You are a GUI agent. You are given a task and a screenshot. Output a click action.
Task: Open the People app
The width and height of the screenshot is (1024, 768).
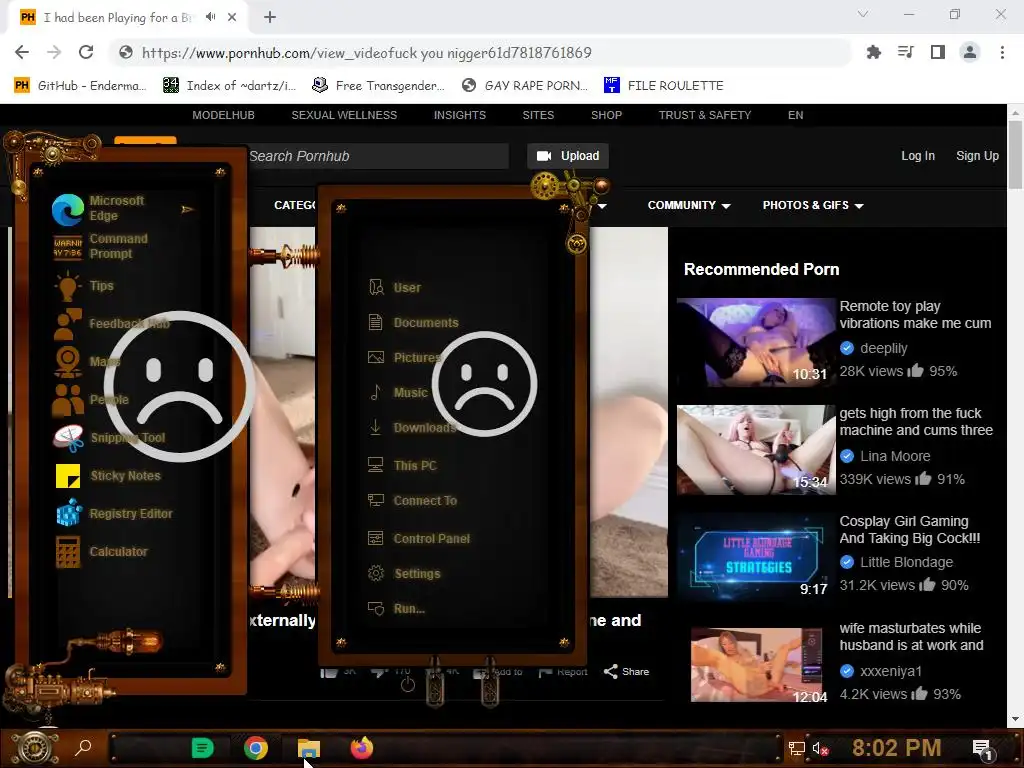click(91, 399)
